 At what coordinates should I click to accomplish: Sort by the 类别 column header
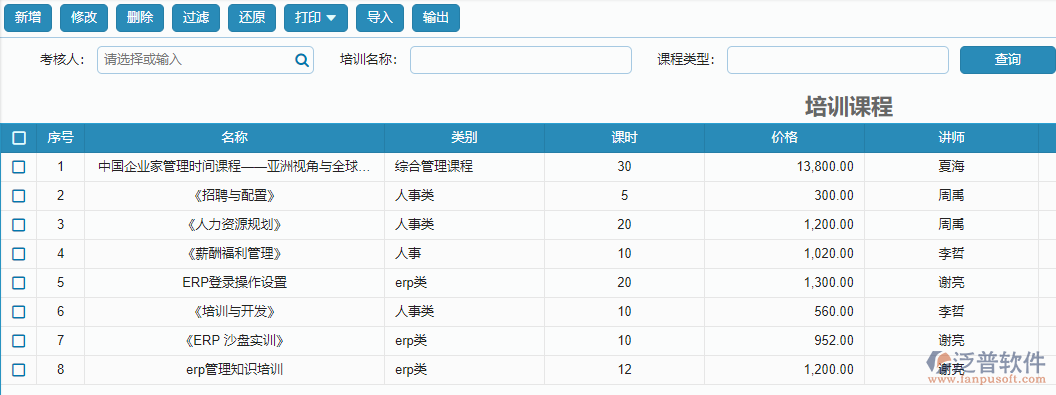(x=464, y=138)
